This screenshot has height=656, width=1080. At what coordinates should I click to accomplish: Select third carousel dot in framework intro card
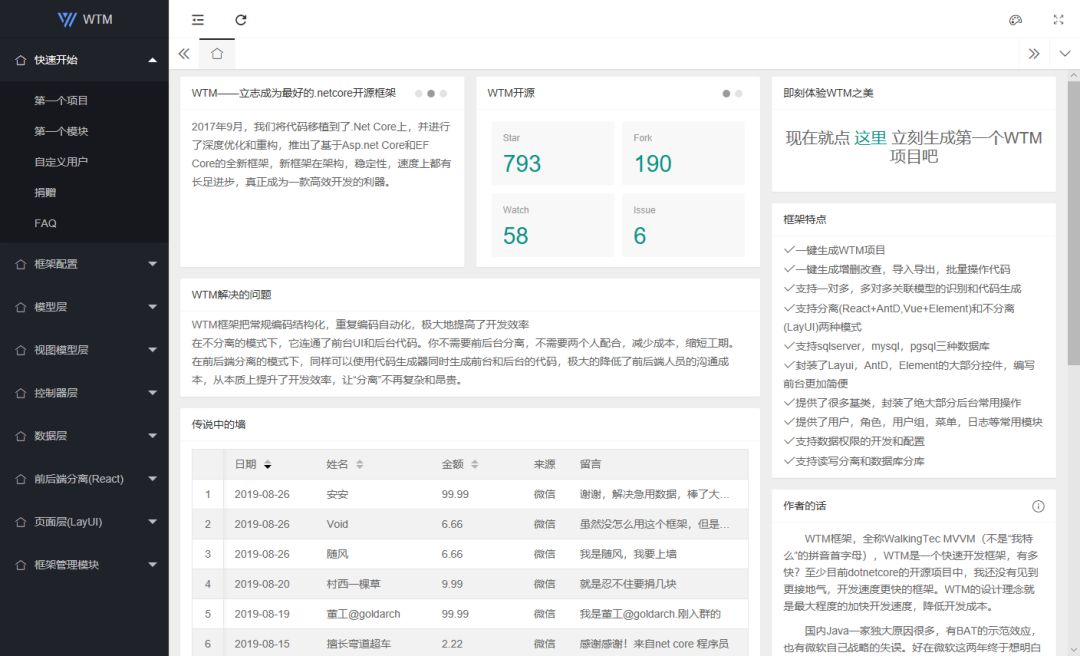(x=443, y=94)
